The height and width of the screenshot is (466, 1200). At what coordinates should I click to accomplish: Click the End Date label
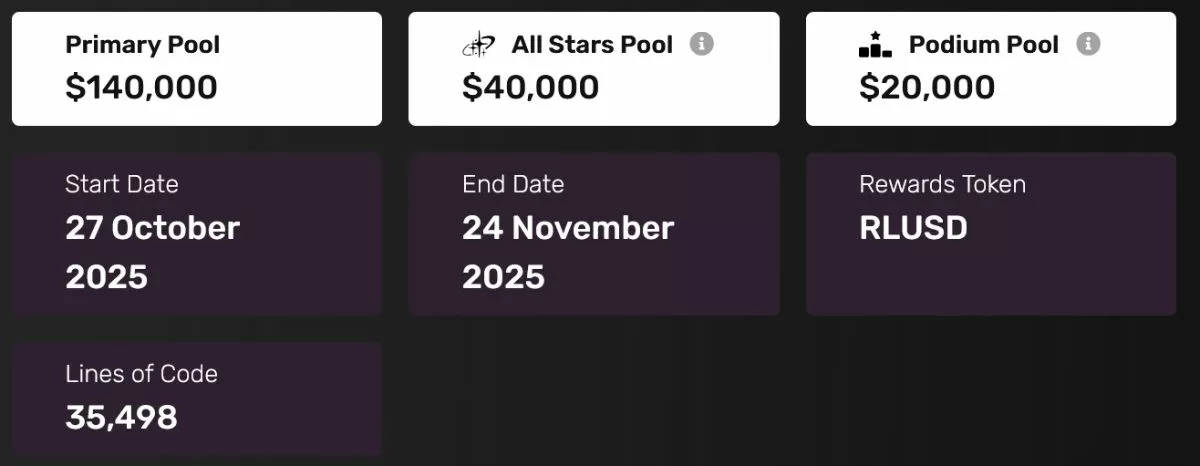click(513, 184)
